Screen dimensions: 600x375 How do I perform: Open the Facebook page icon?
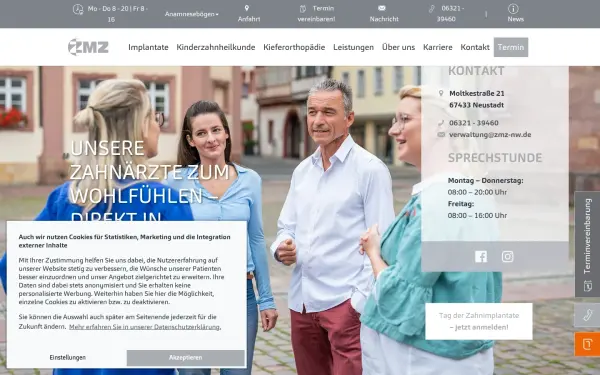click(481, 256)
